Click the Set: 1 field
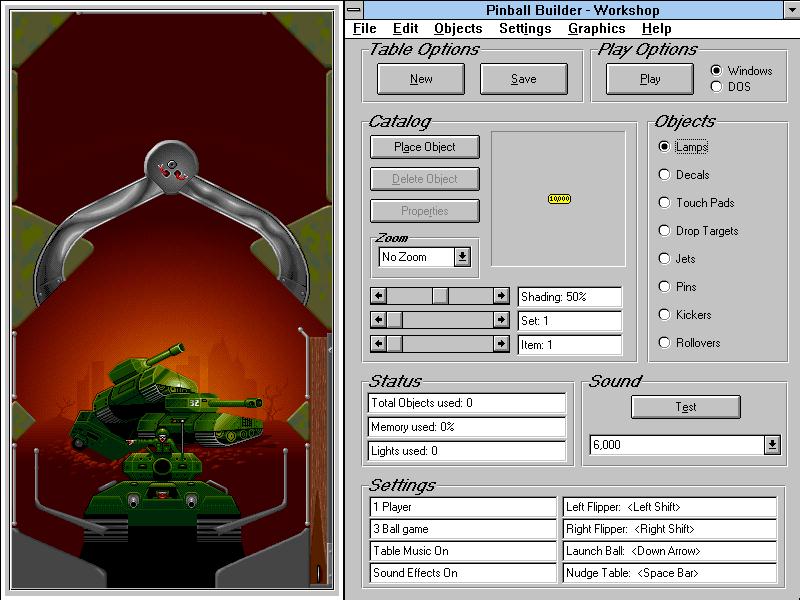The image size is (800, 600). point(570,321)
